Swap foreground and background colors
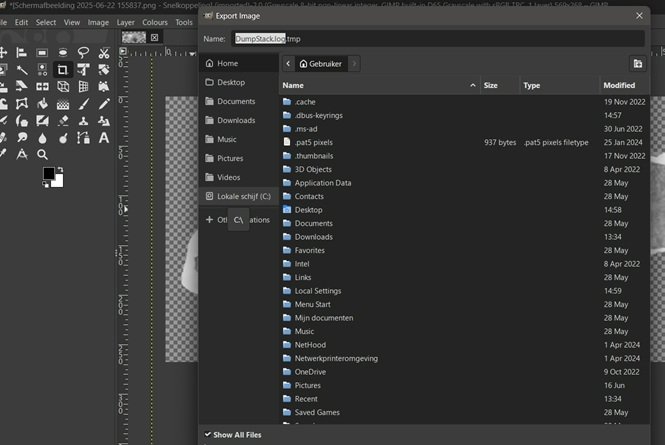Image resolution: width=665 pixels, height=445 pixels. tap(61, 170)
